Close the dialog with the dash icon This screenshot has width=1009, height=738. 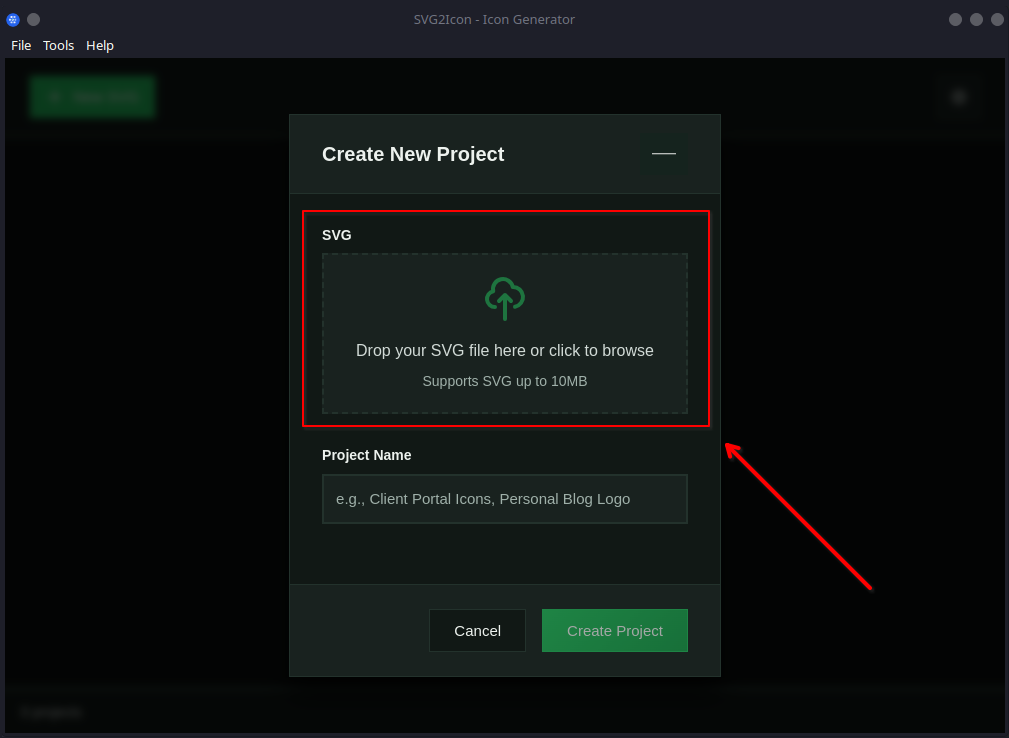click(x=663, y=154)
